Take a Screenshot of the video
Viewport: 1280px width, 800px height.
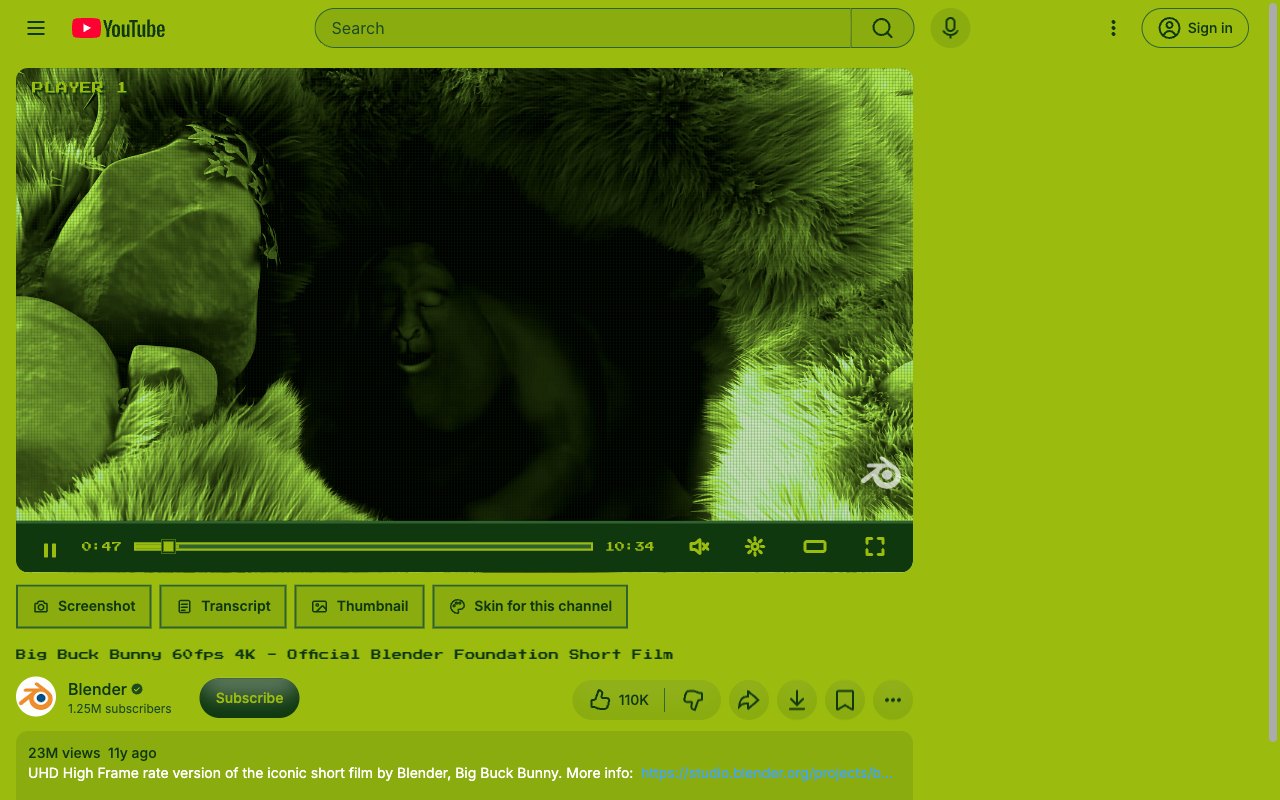tap(84, 606)
